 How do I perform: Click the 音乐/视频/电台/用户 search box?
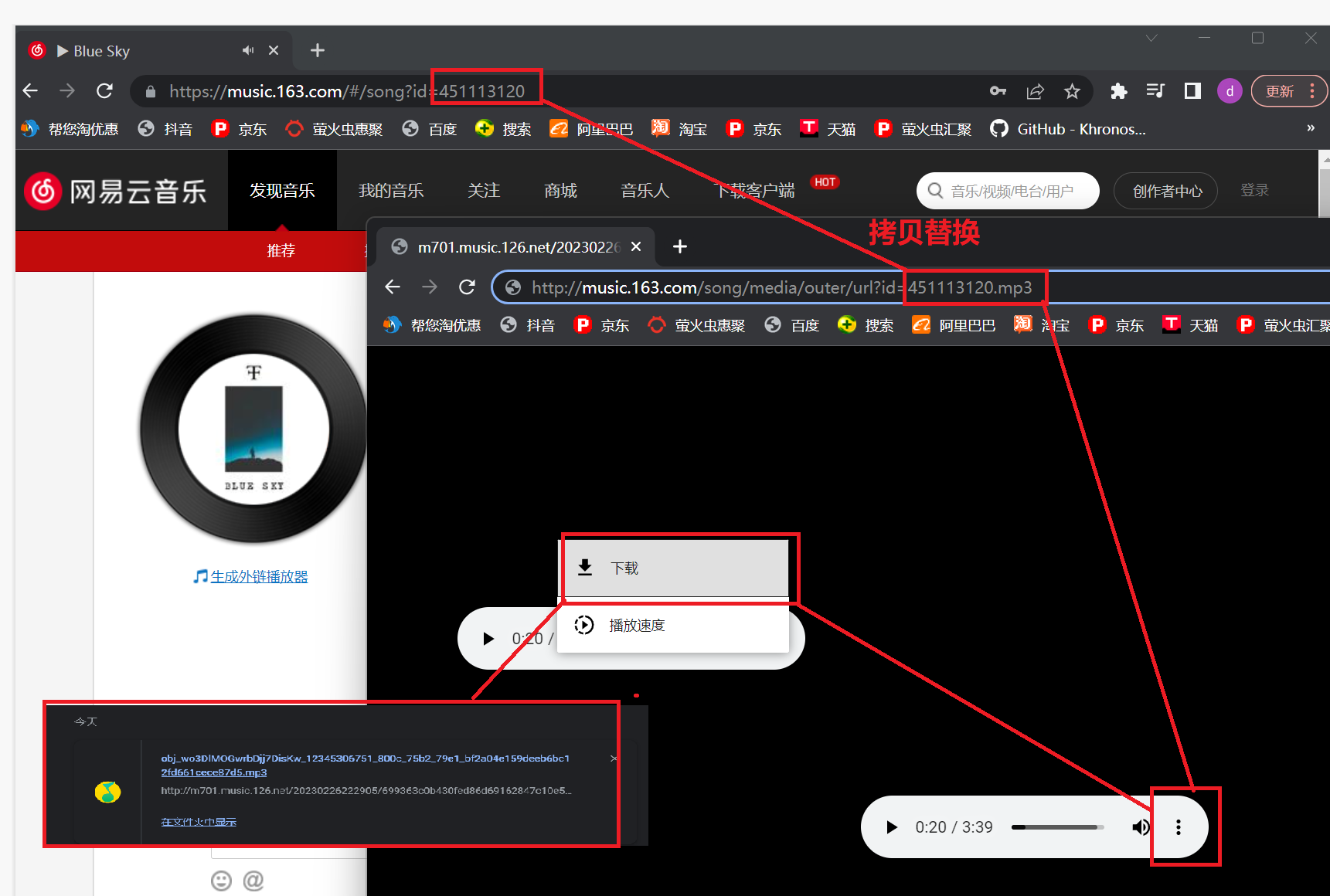pos(1008,191)
